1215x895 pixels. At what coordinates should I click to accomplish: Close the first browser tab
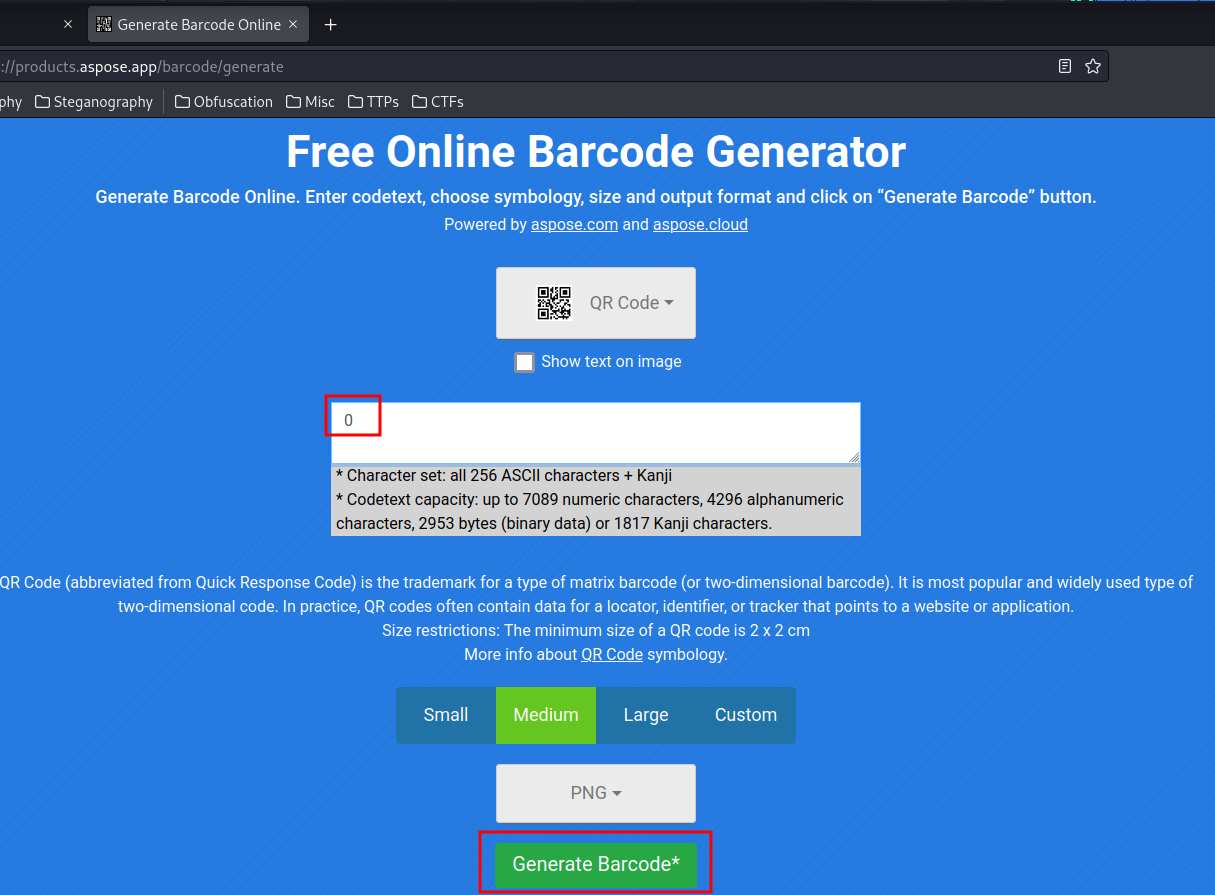coord(68,24)
